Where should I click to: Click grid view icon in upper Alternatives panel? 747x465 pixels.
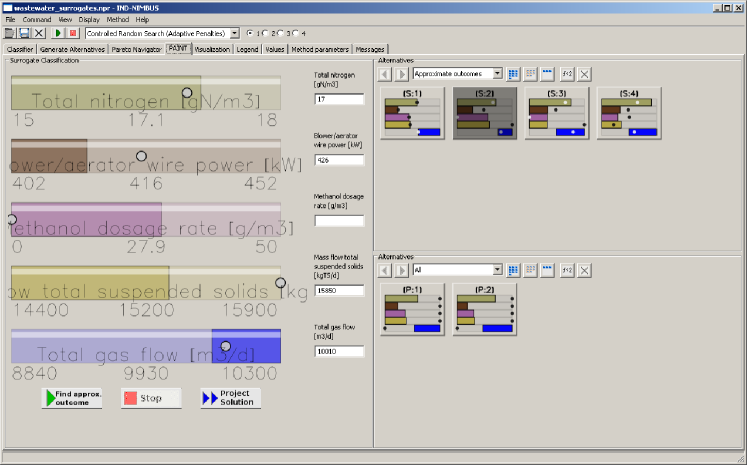(x=513, y=74)
